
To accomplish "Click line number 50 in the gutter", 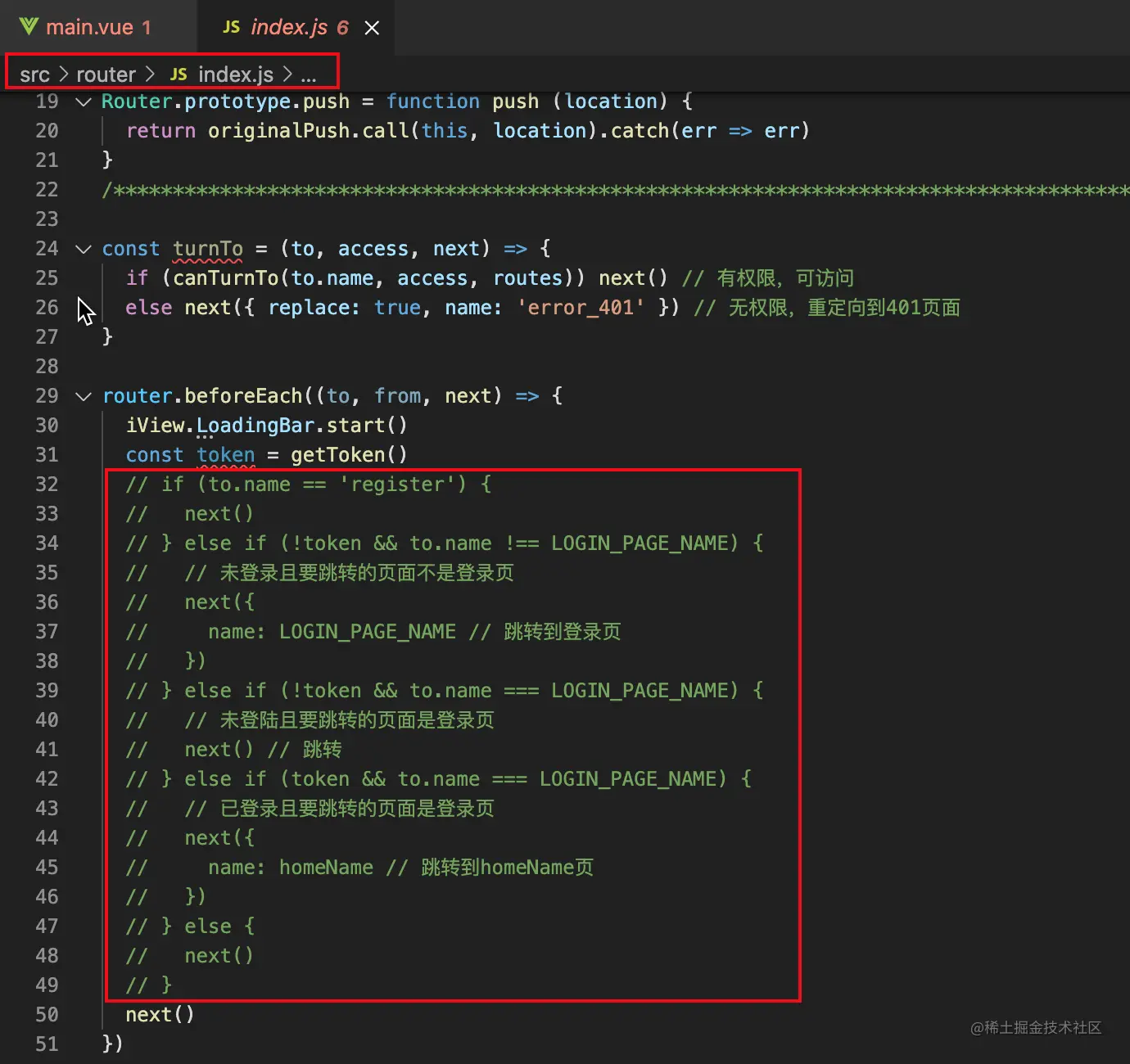I will tap(47, 1015).
